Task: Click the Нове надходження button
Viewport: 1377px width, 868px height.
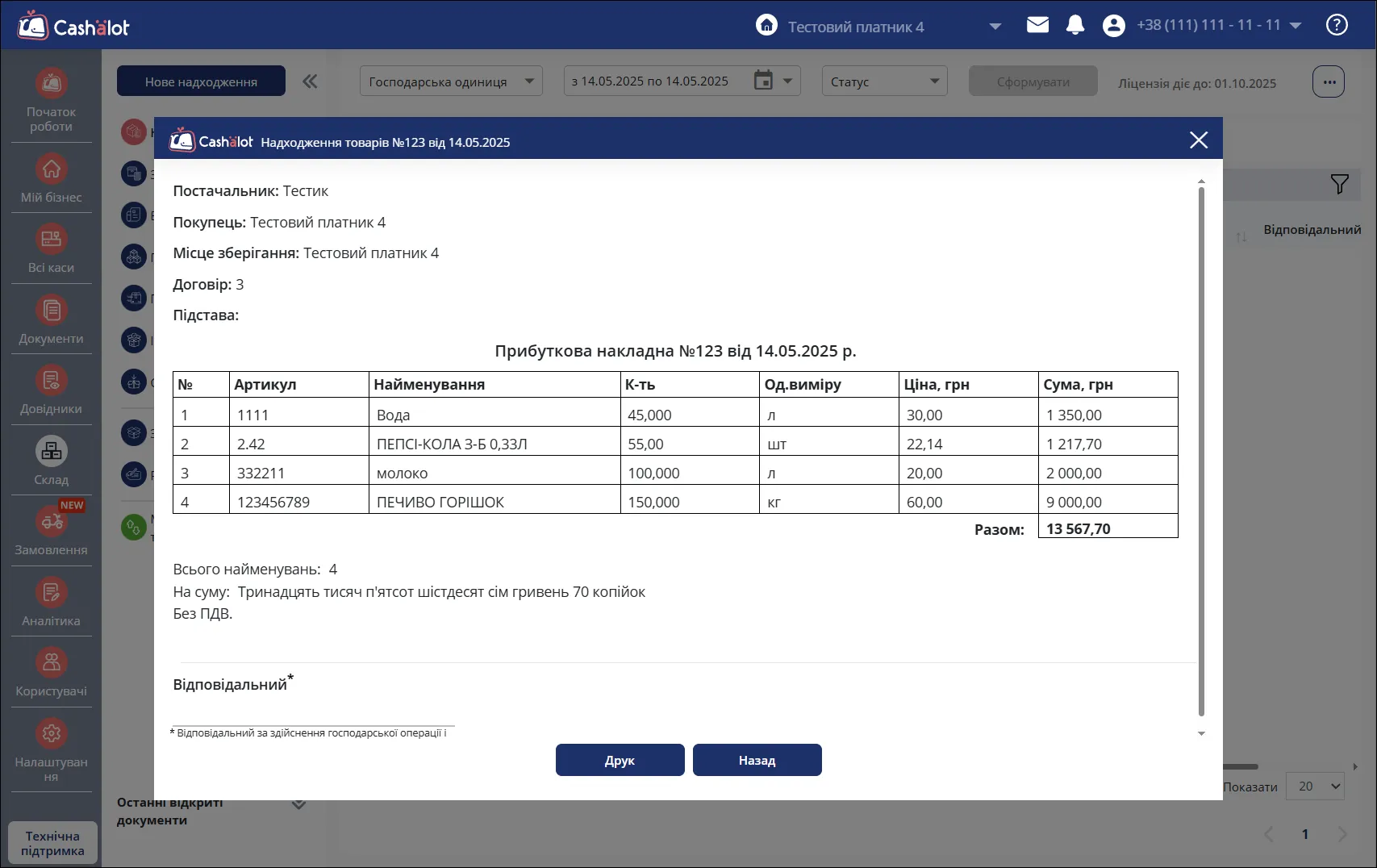Action: [201, 81]
